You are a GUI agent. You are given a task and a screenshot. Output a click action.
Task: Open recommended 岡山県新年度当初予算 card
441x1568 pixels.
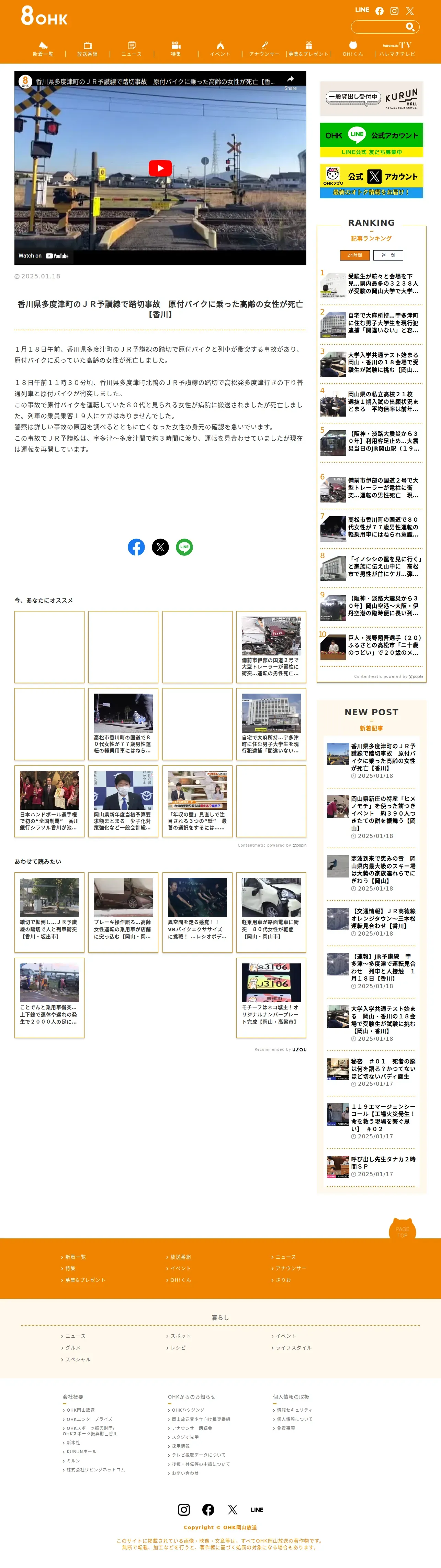123,802
